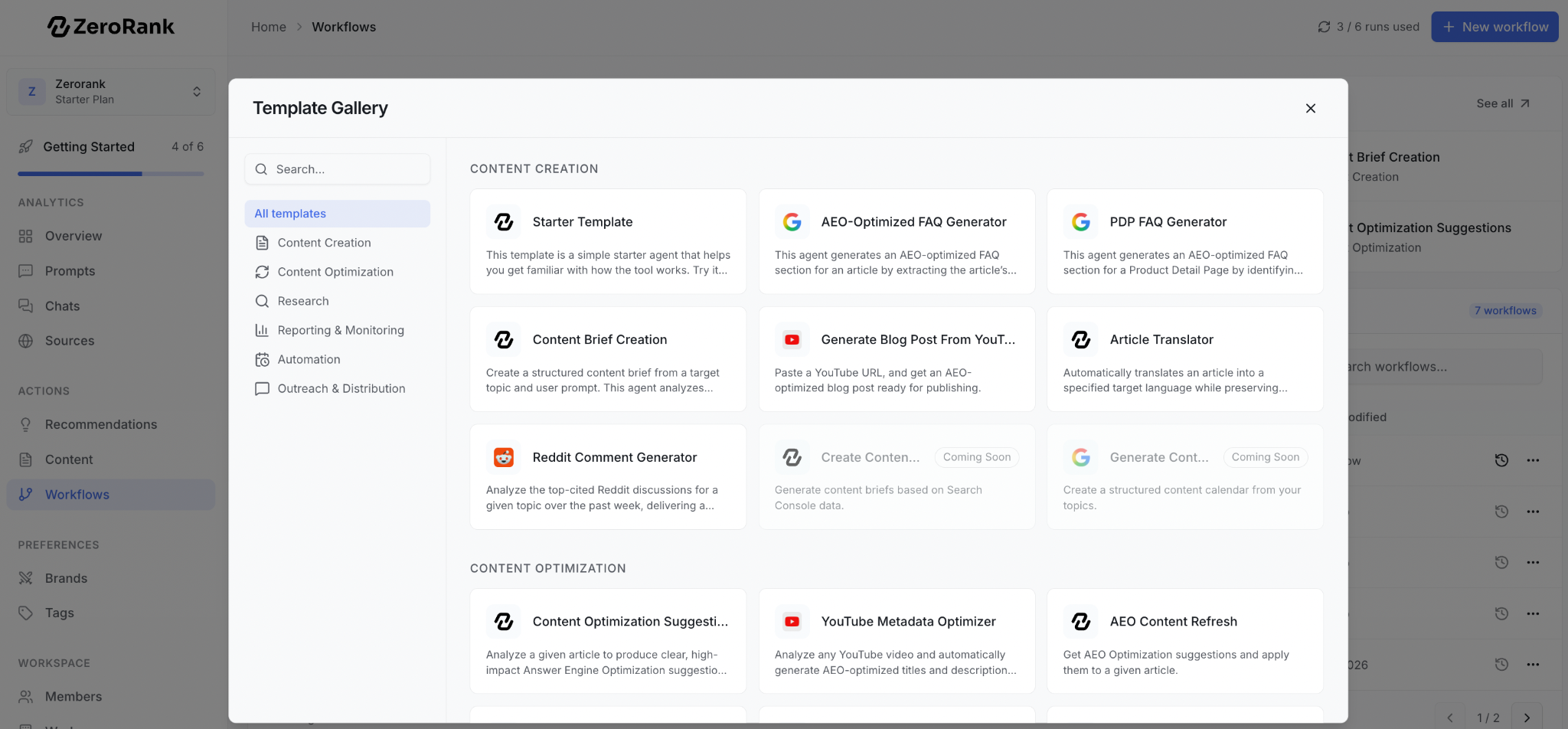Go to next page of workflows list
1568x729 pixels.
(x=1527, y=718)
